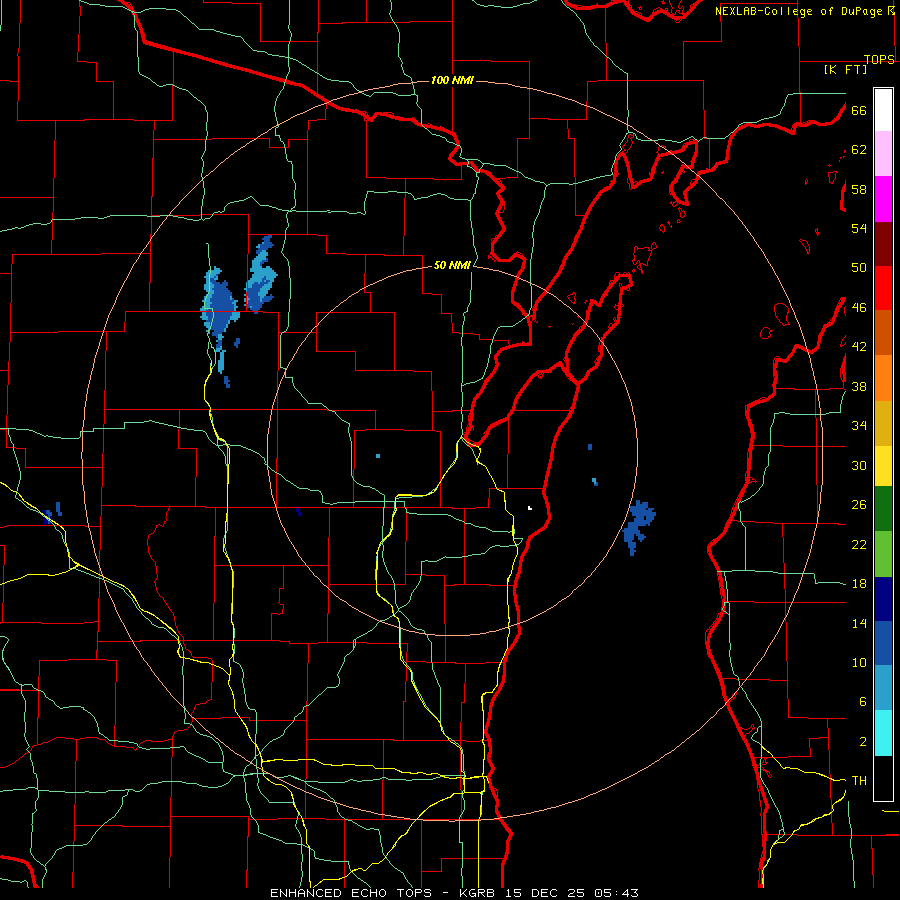This screenshot has width=900, height=900.
Task: Click the "22" scale label
Action: click(859, 545)
